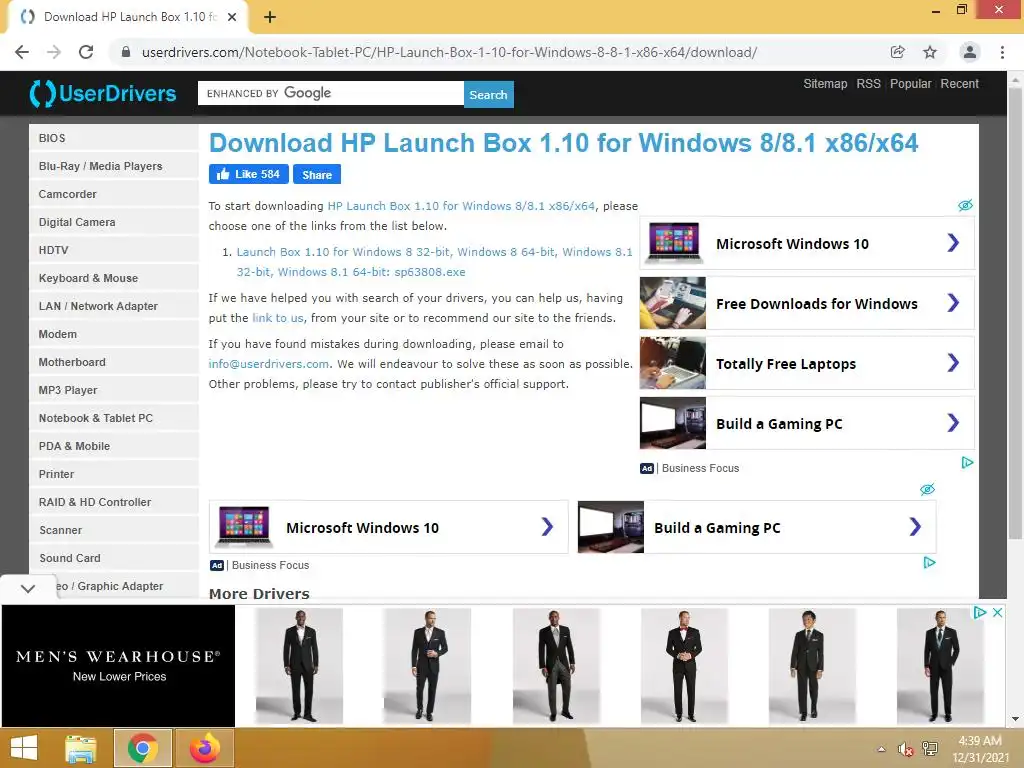
Task: Open the Sitemap link
Action: click(x=825, y=84)
